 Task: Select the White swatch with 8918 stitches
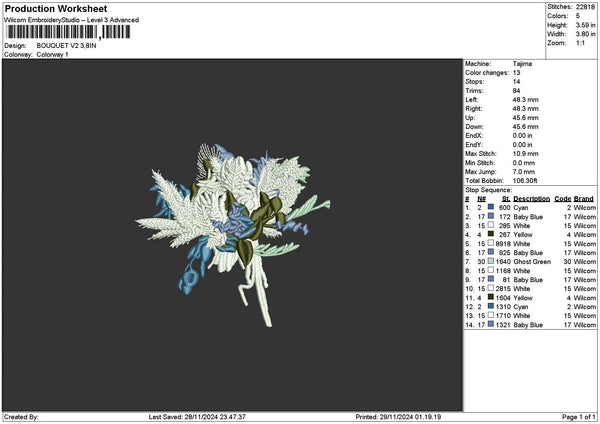pos(491,243)
